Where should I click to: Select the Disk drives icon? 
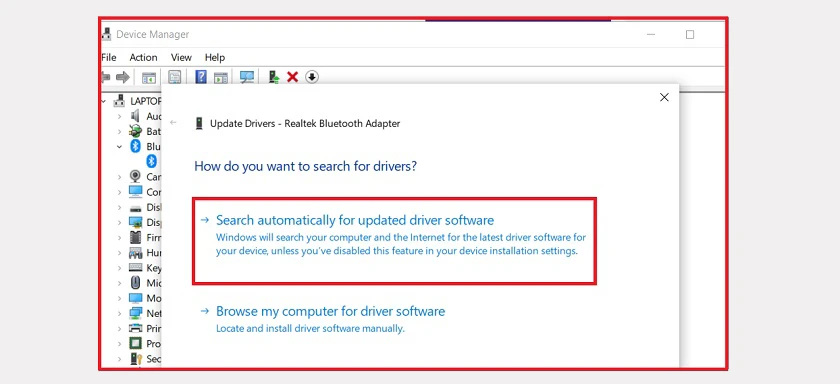click(x=136, y=207)
